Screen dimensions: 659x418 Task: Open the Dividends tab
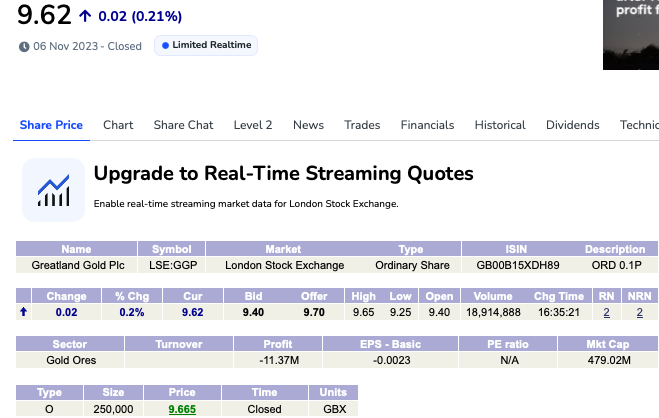pyautogui.click(x=572, y=125)
